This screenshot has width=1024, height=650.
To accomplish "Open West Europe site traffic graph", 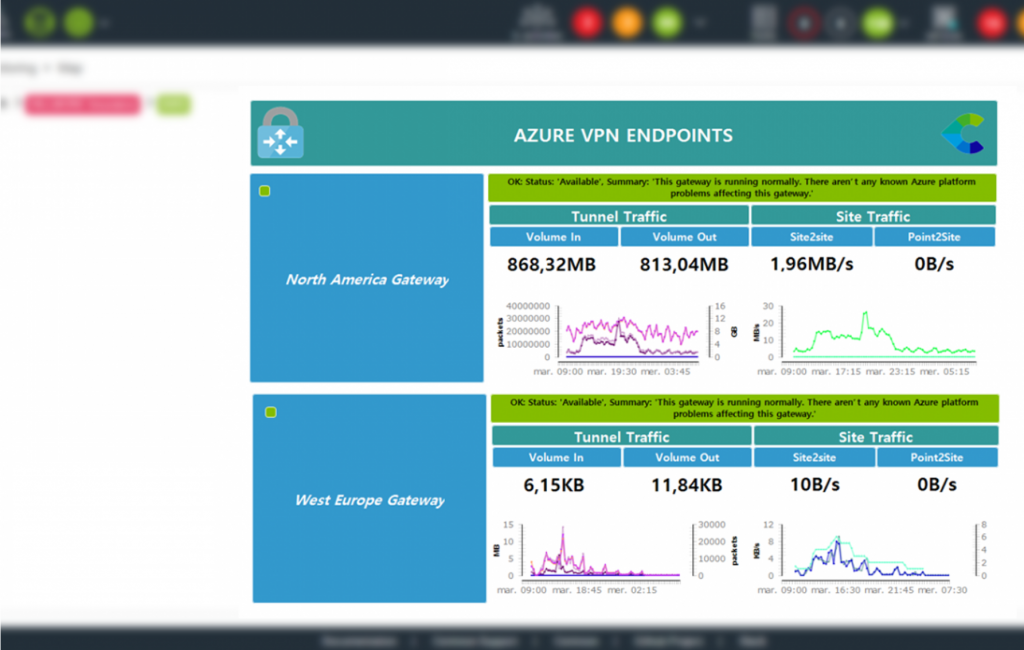I will 872,559.
